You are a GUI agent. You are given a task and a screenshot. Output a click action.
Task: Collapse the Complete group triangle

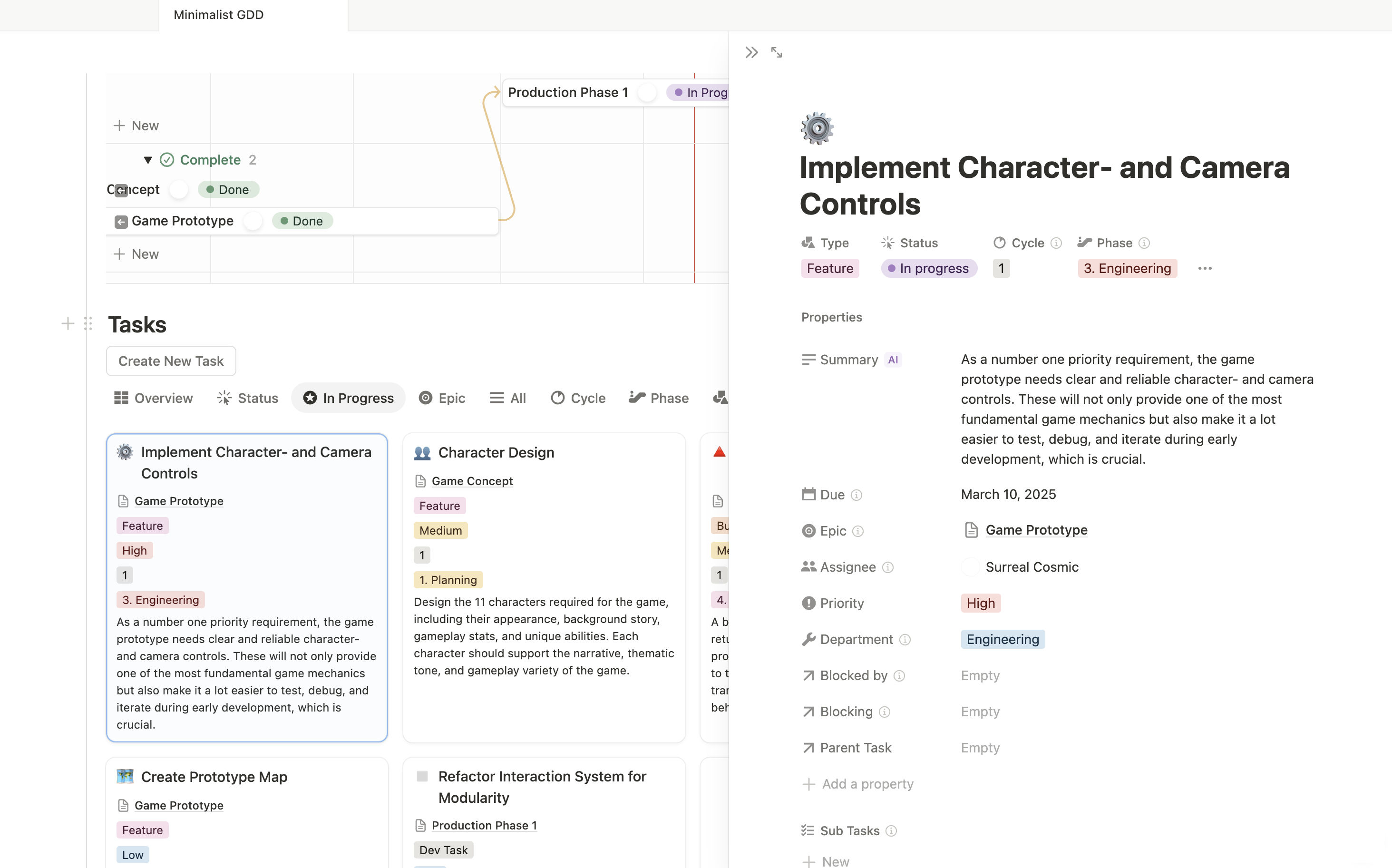click(147, 160)
